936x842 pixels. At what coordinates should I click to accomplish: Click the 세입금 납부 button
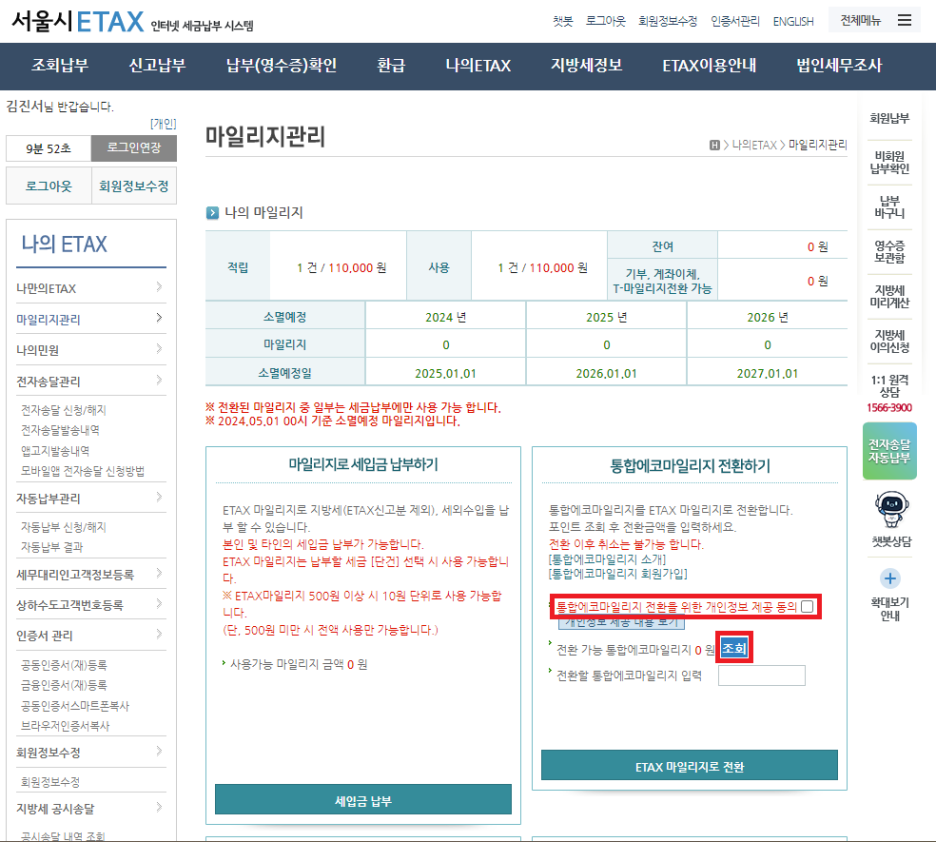[x=363, y=800]
